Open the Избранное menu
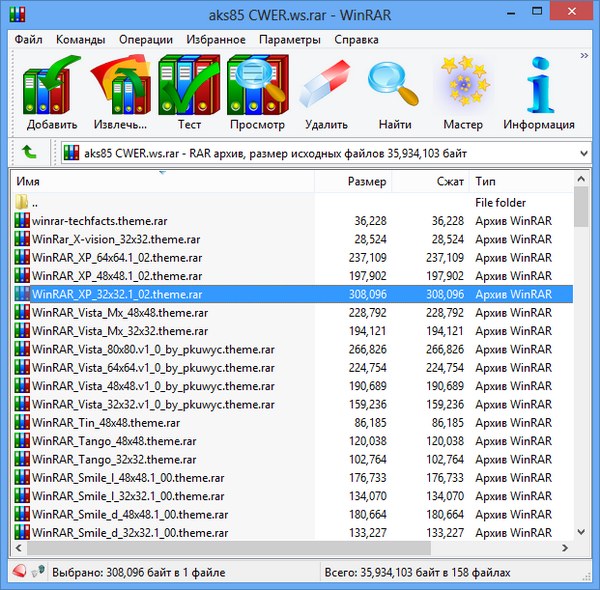 pyautogui.click(x=215, y=40)
